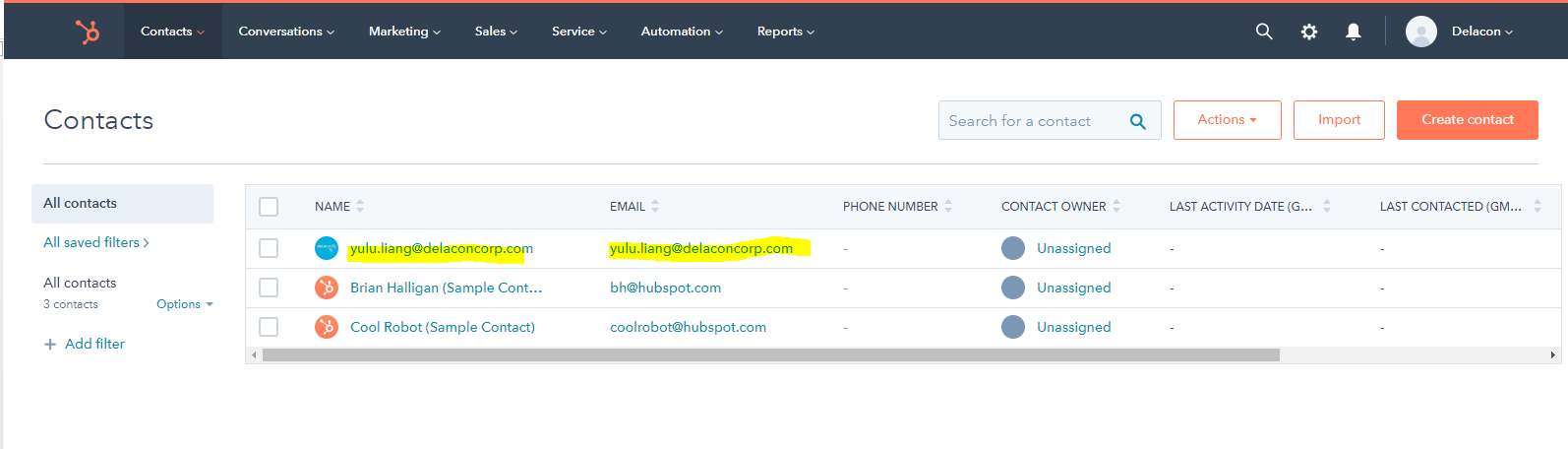Expand the Sales menu
Viewport: 1568px width, 449px height.
496,32
